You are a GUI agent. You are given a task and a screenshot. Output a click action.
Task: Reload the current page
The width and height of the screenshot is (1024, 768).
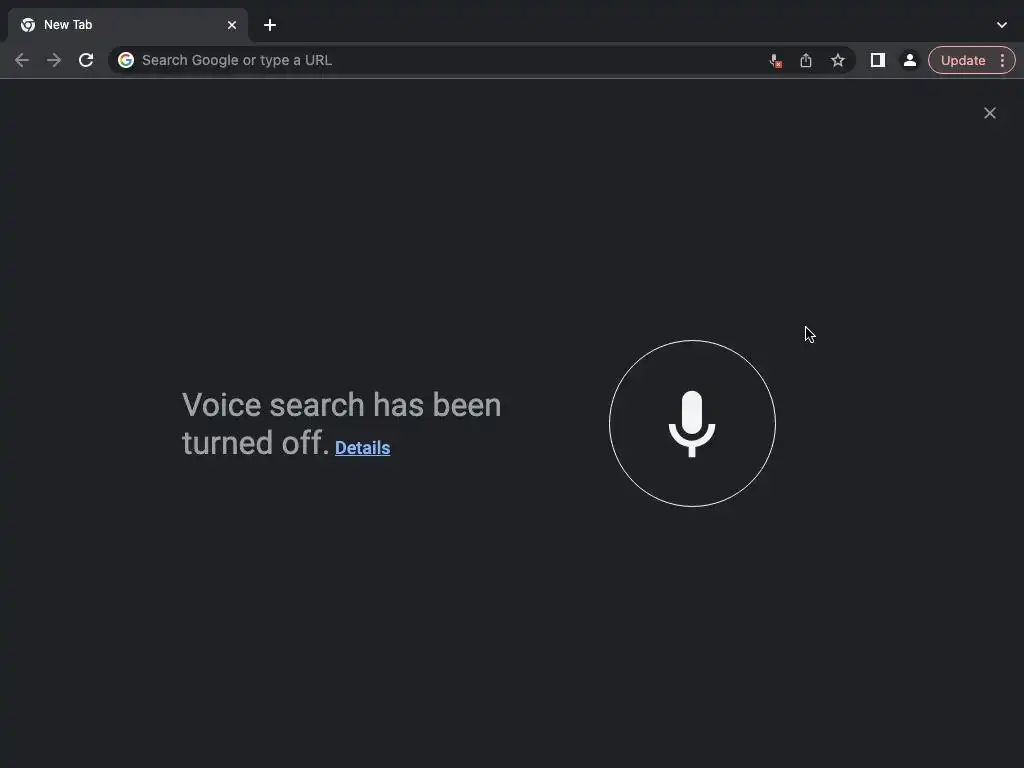(86, 61)
